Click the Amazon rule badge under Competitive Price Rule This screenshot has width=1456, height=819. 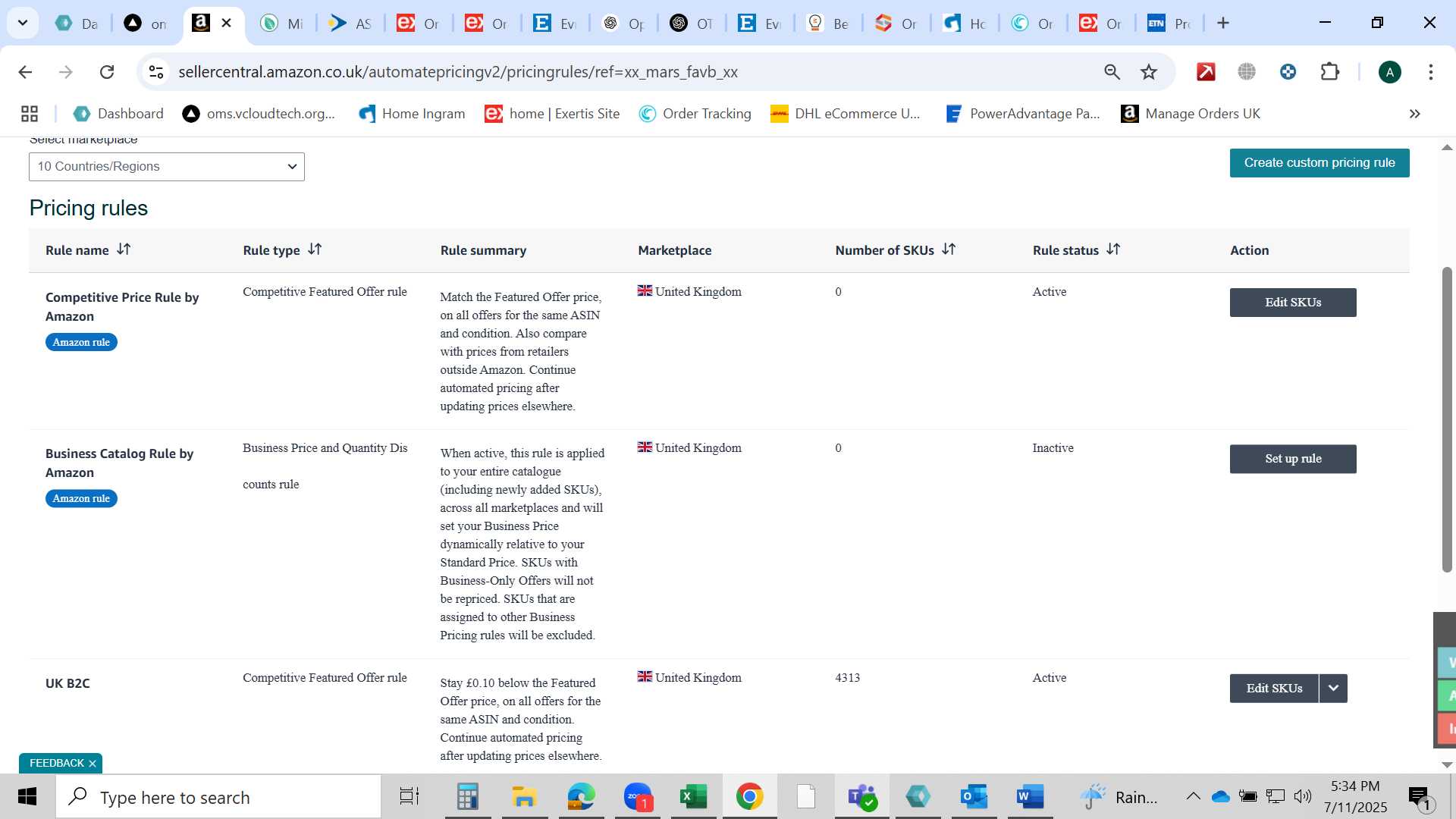(81, 342)
